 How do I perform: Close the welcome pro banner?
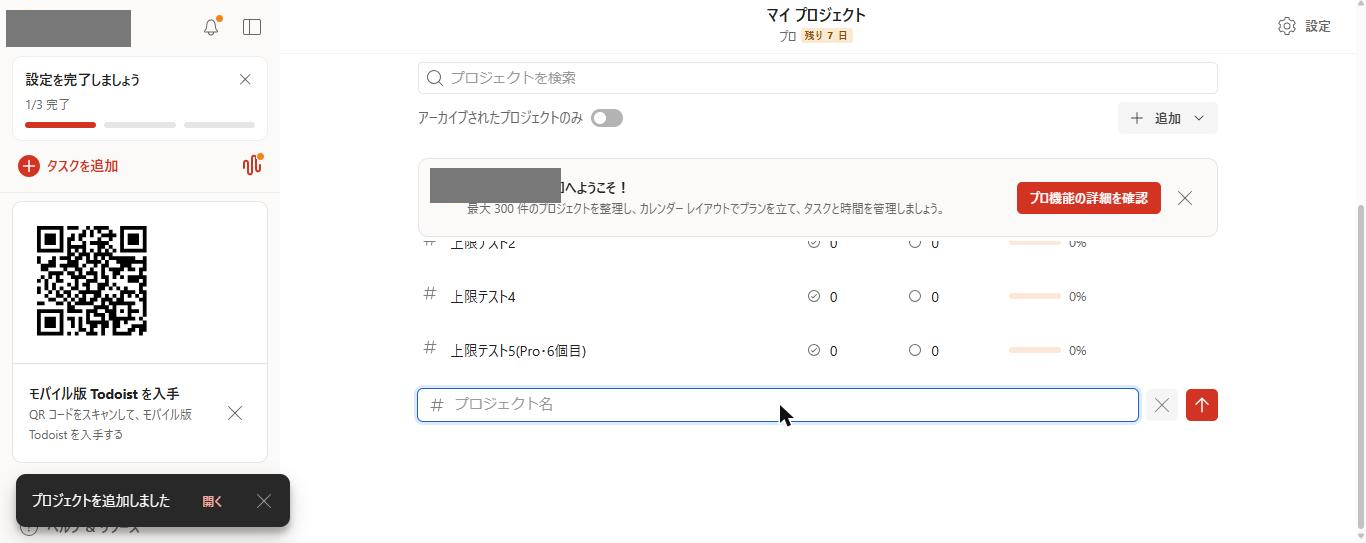click(1185, 198)
